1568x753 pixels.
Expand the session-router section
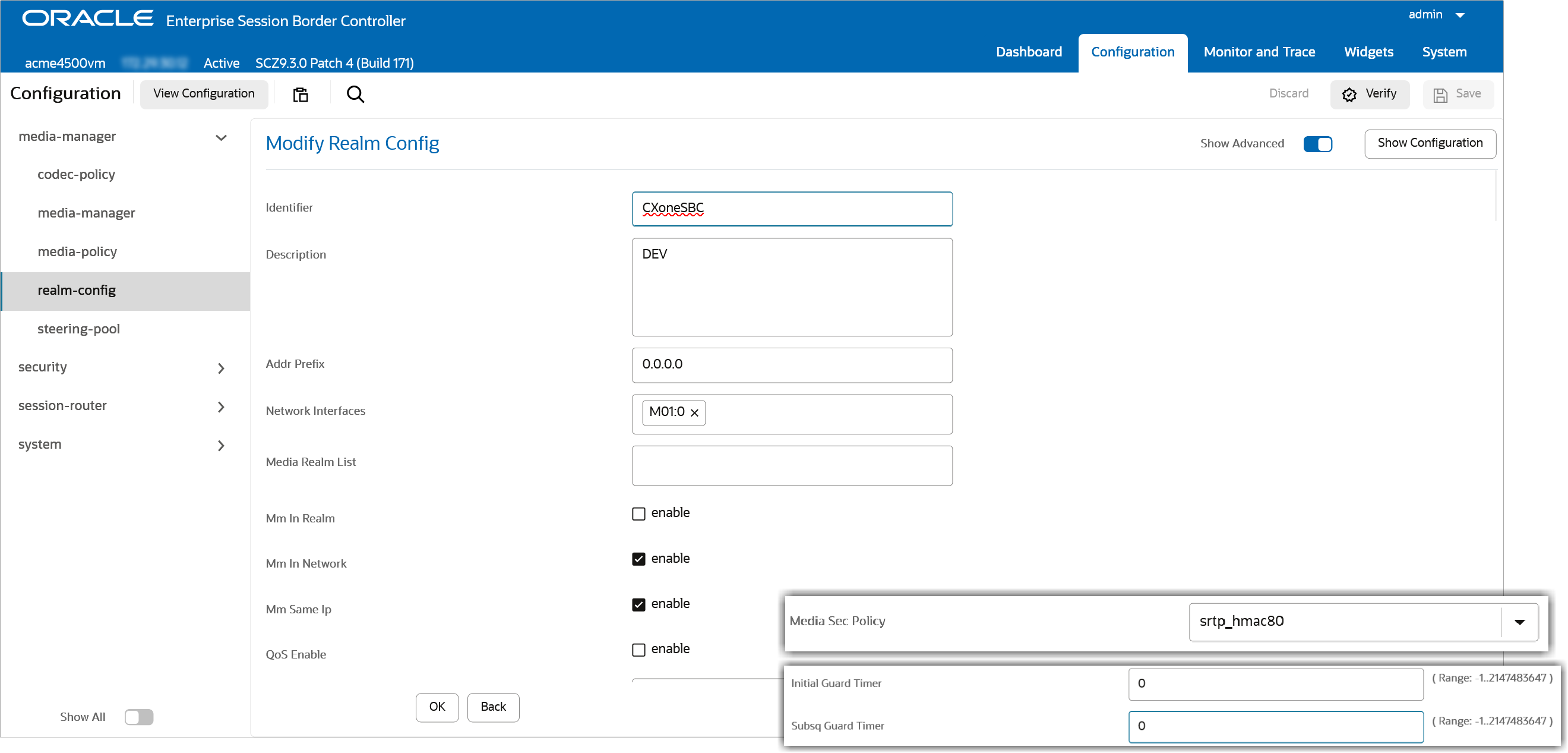tap(221, 407)
